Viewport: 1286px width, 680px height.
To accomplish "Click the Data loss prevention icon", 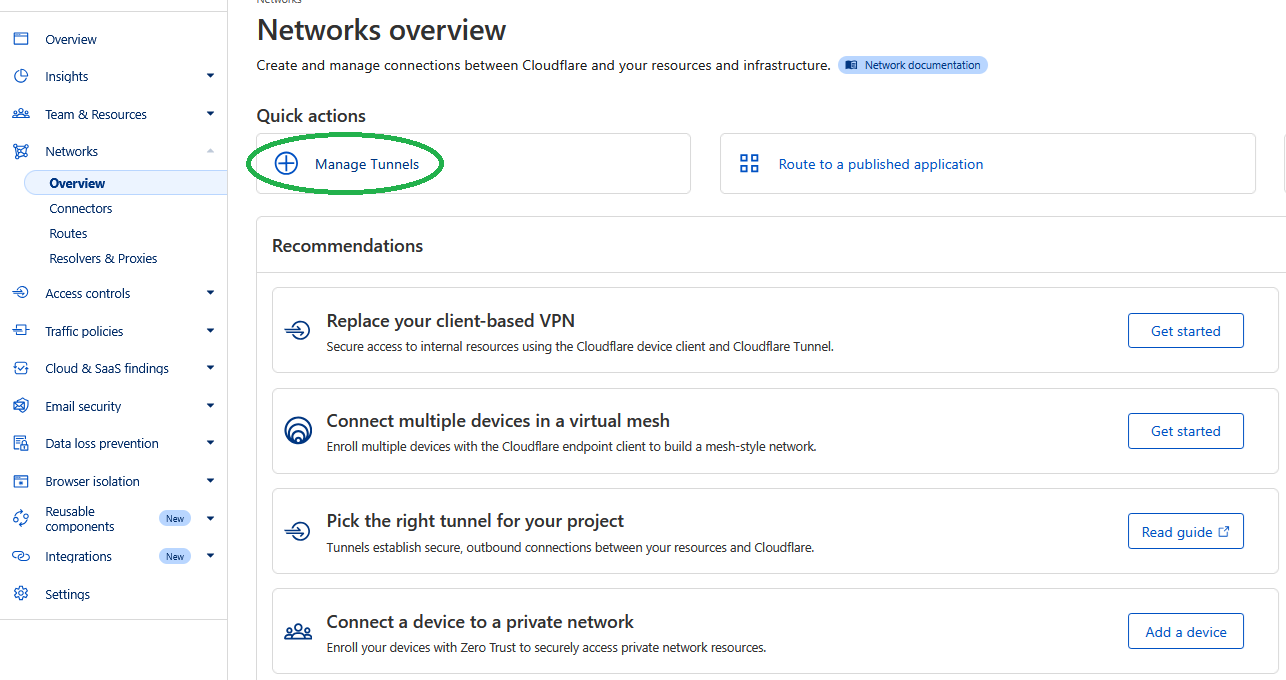I will pos(21,443).
